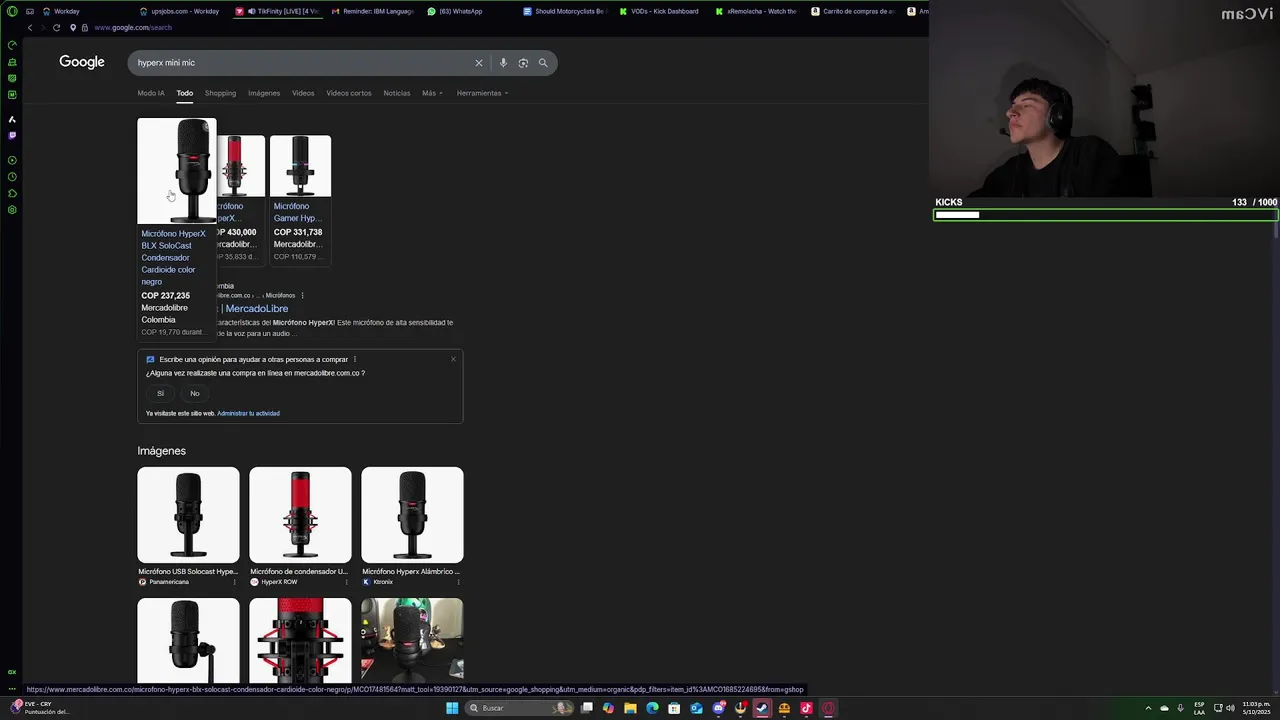Viewport: 1280px width, 720px height.
Task: Open HyperX ROW red microphone image
Action: click(300, 515)
